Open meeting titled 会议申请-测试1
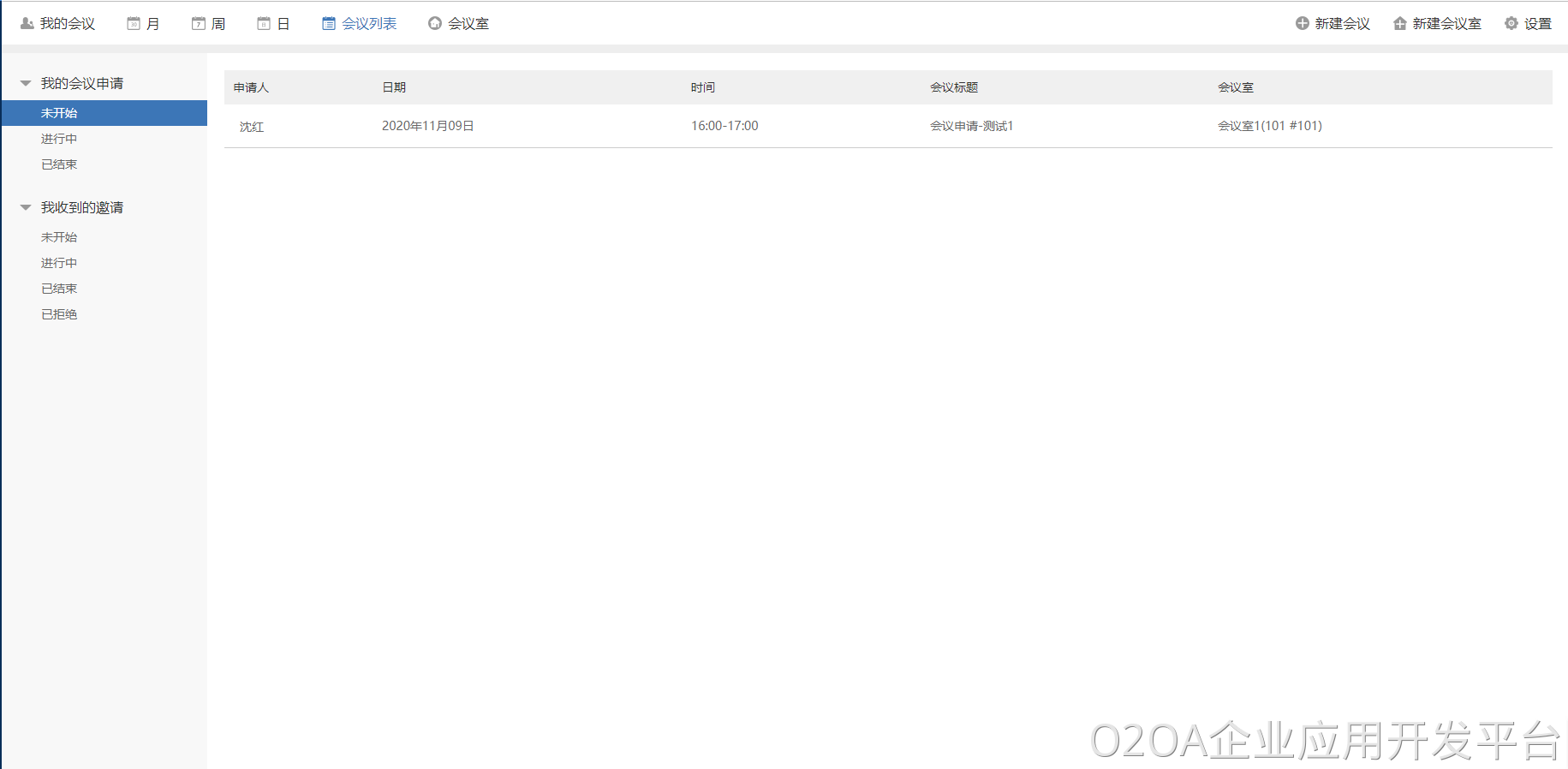Image resolution: width=1568 pixels, height=769 pixels. click(x=971, y=126)
